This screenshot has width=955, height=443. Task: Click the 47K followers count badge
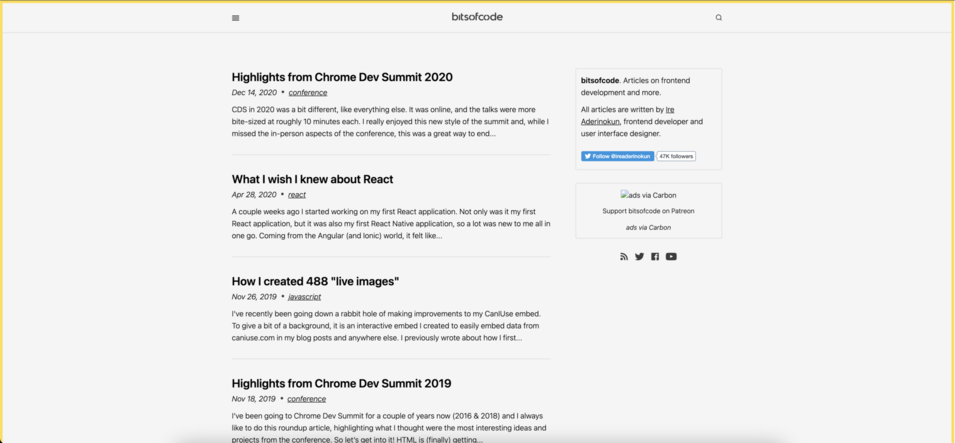[676, 156]
